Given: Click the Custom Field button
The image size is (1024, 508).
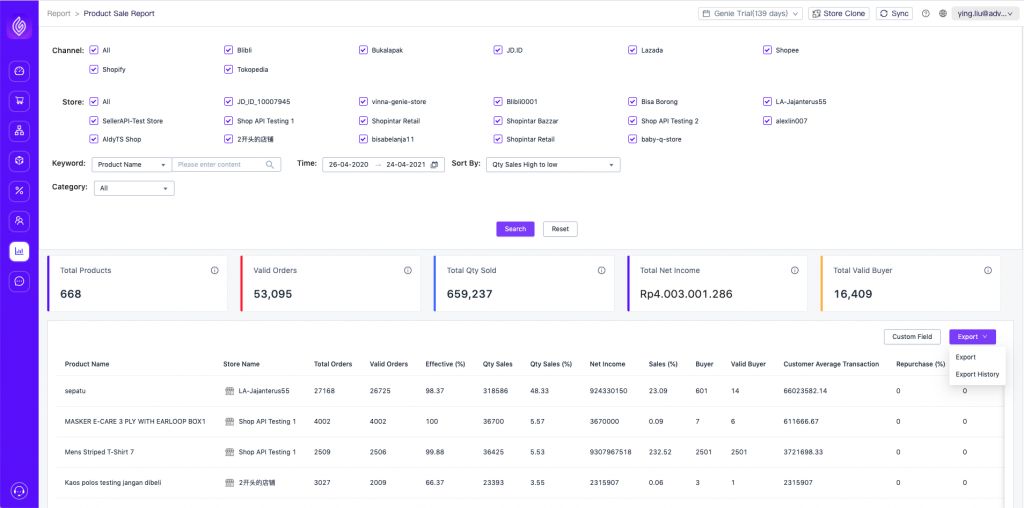Looking at the screenshot, I should 912,337.
